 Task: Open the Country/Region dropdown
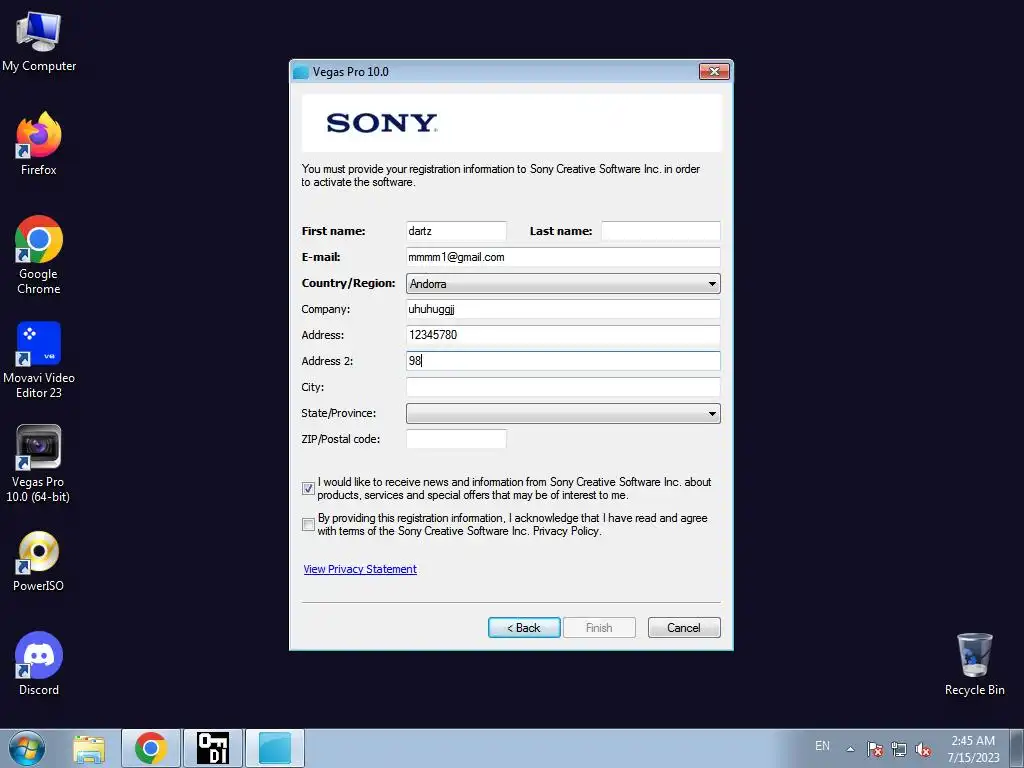(563, 283)
